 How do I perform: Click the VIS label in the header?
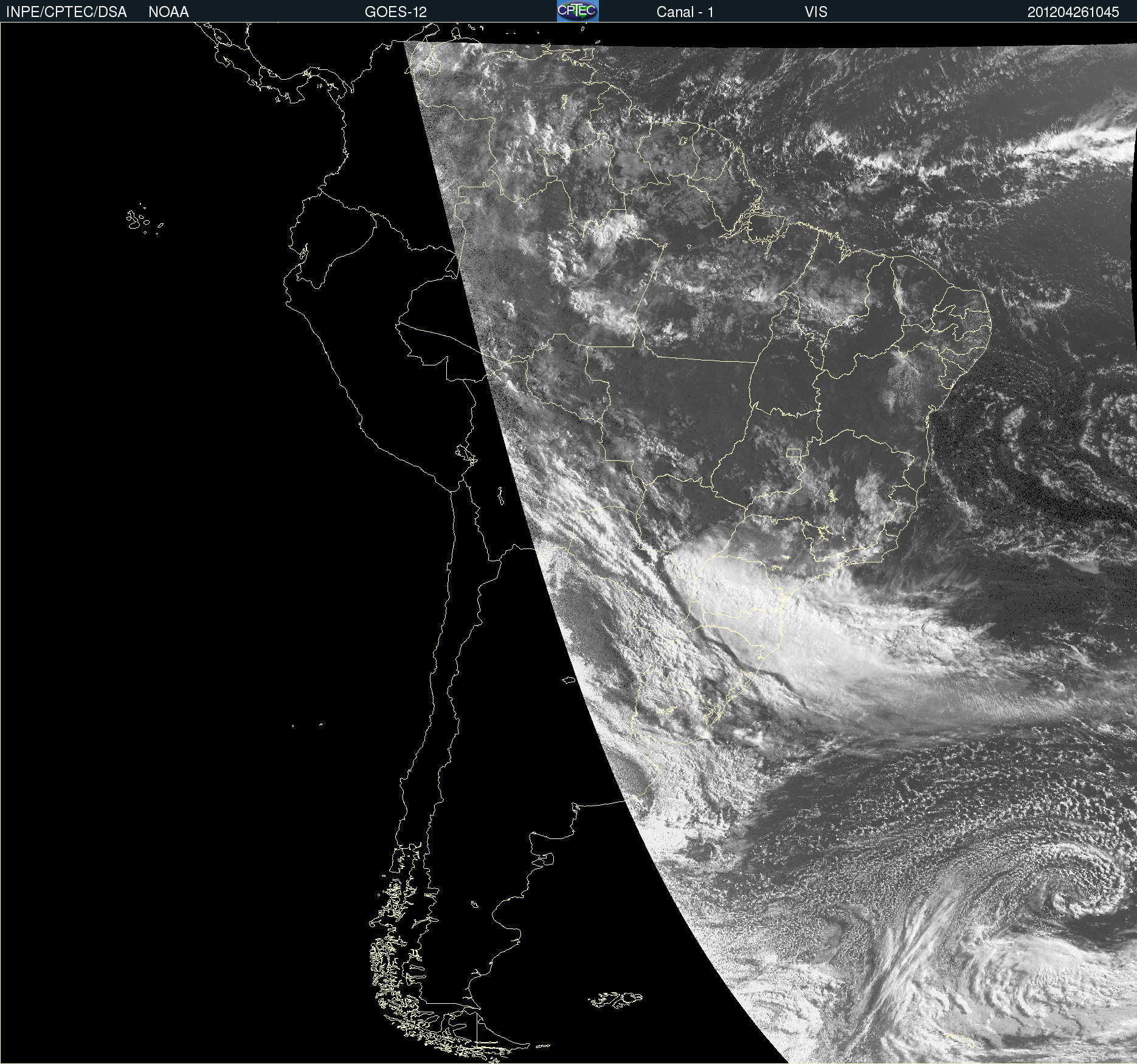pyautogui.click(x=816, y=12)
